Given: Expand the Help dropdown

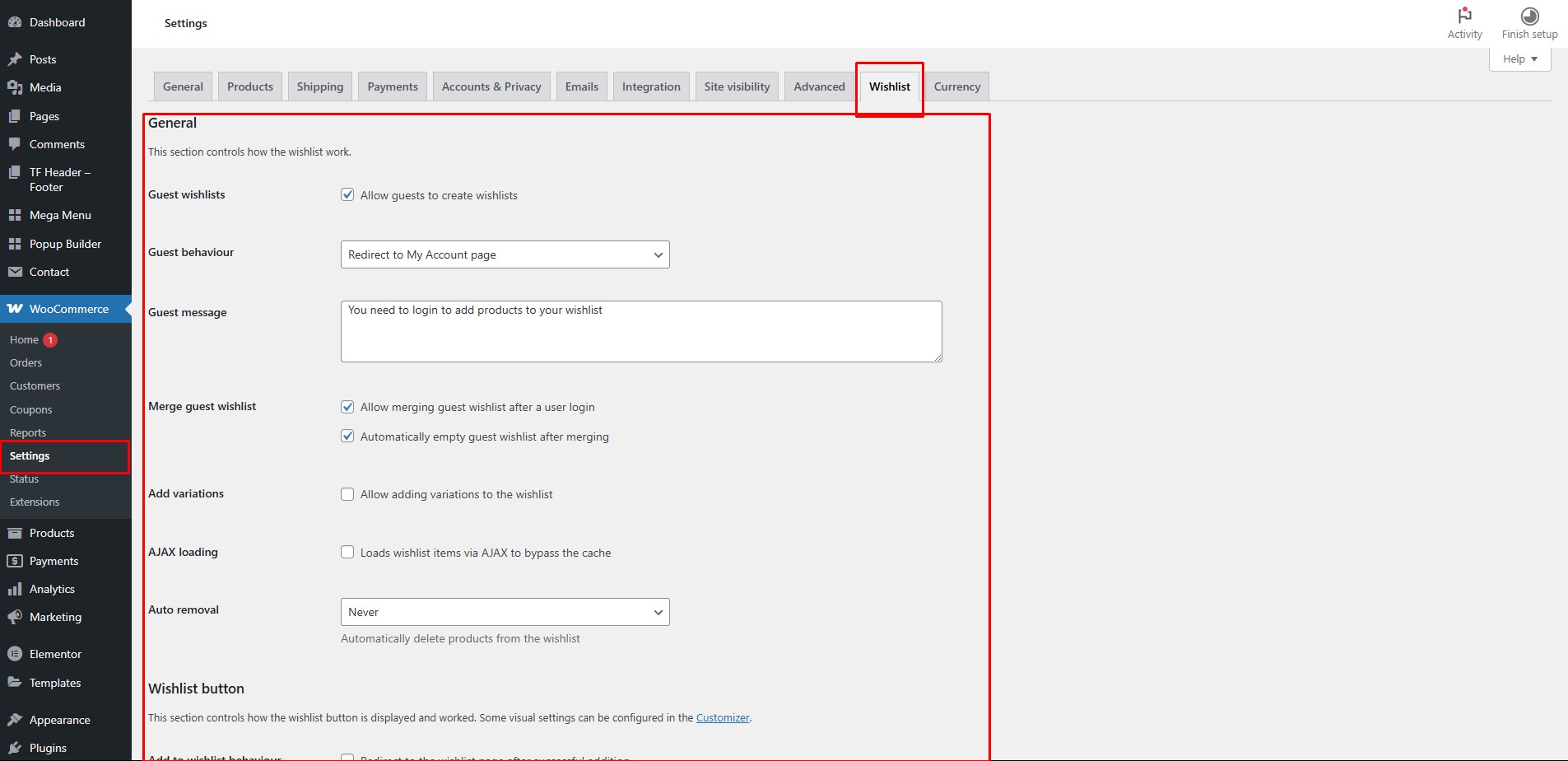Looking at the screenshot, I should tap(1519, 58).
